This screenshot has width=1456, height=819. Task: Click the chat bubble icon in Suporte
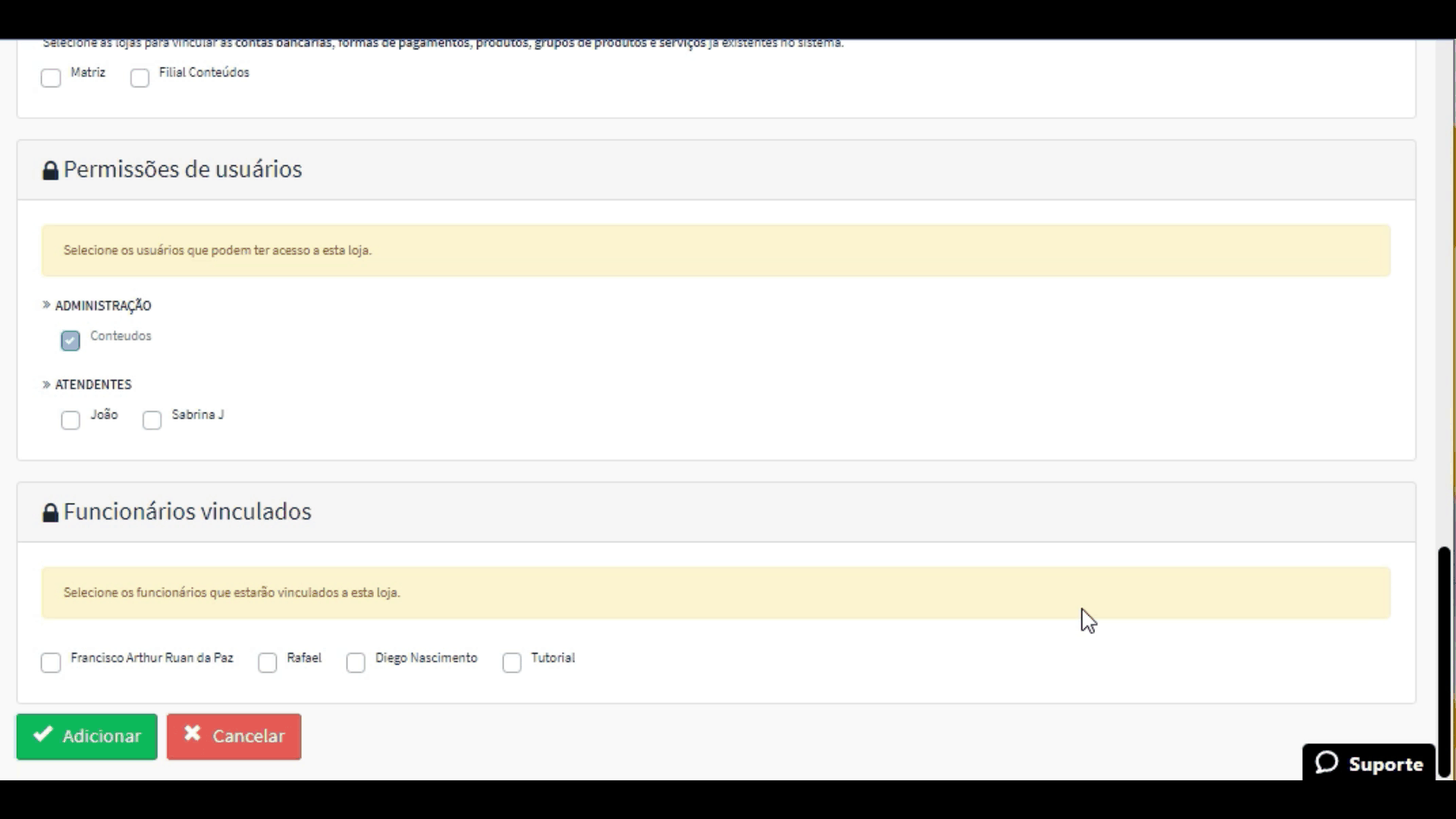tap(1326, 762)
